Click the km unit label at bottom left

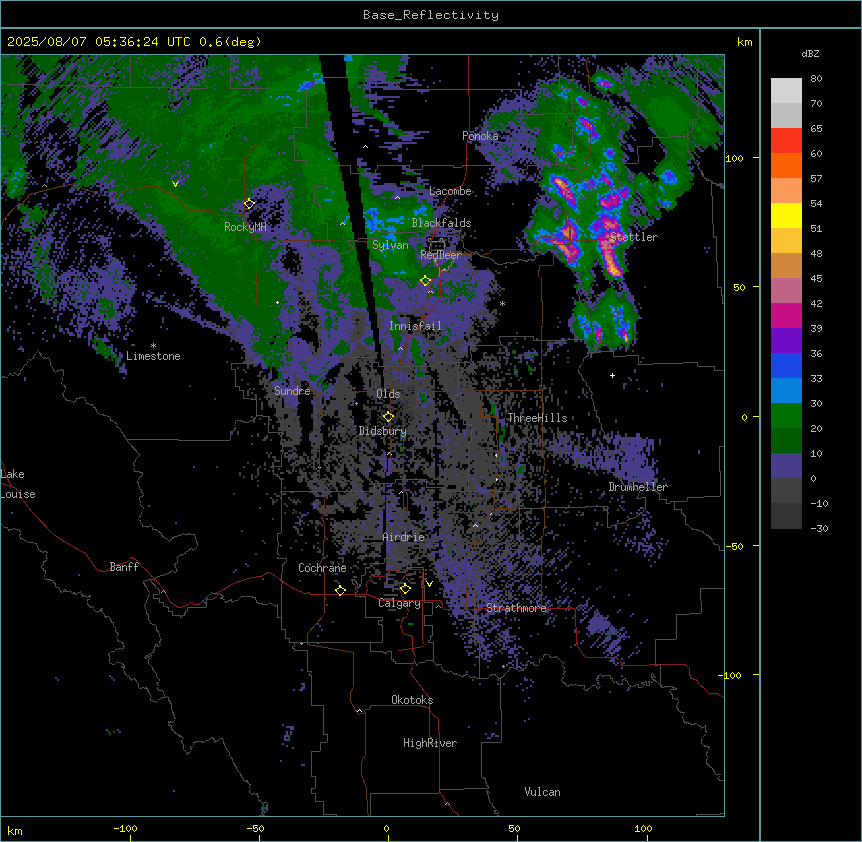point(15,830)
